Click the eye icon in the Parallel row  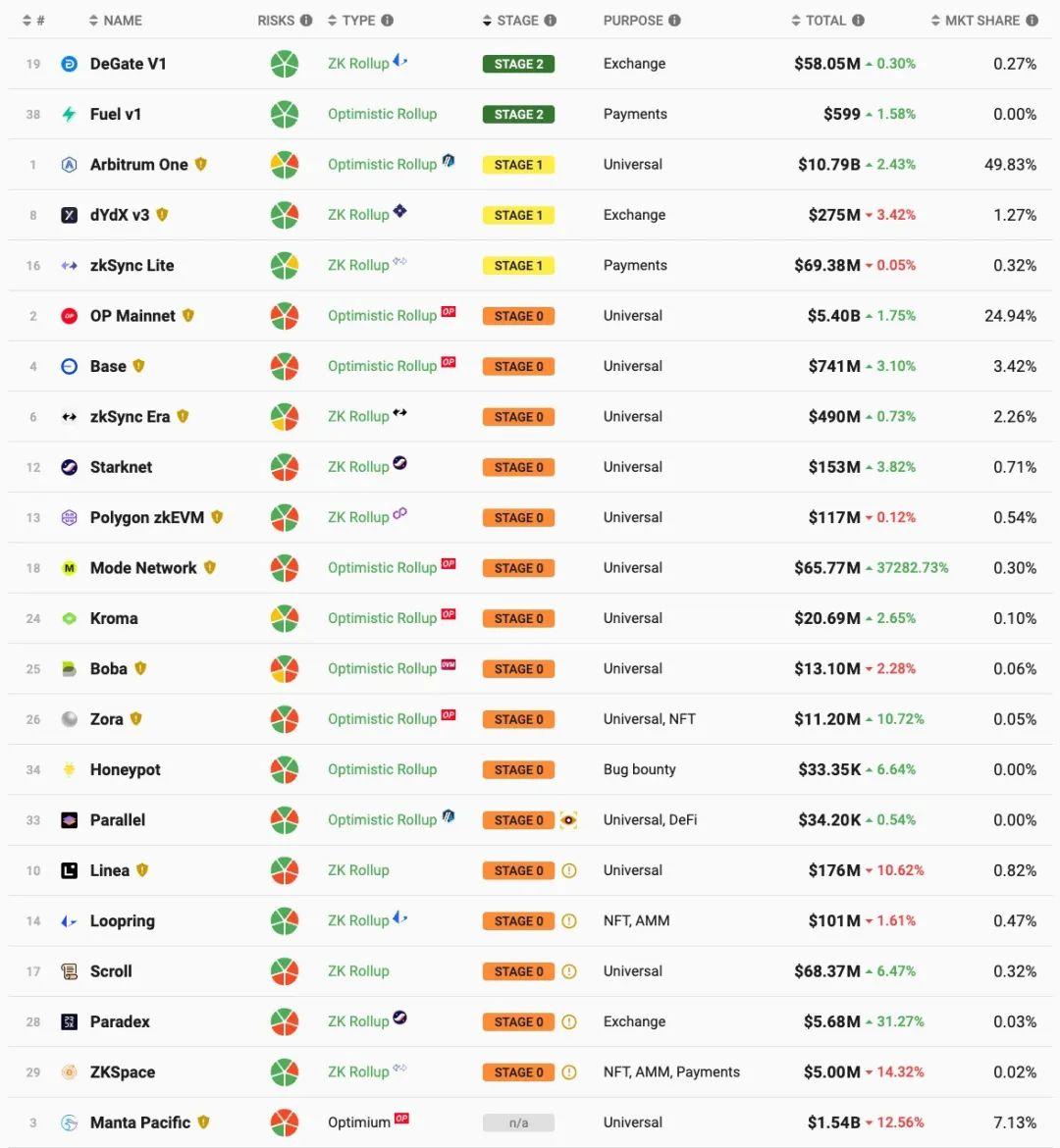(x=568, y=820)
